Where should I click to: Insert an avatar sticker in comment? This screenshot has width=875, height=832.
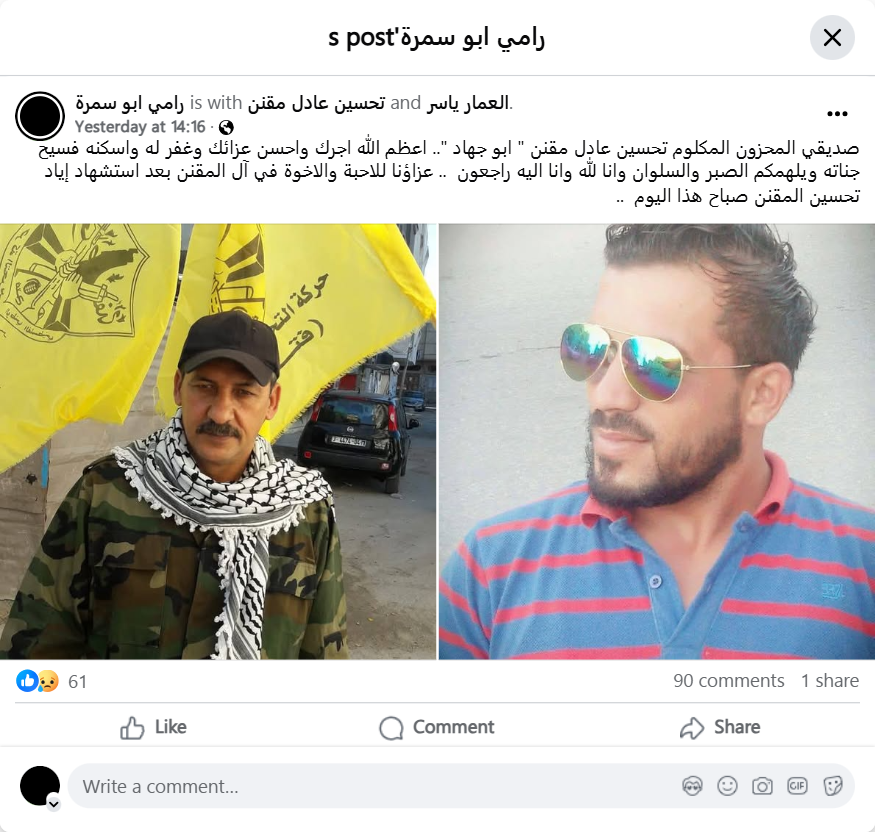693,786
